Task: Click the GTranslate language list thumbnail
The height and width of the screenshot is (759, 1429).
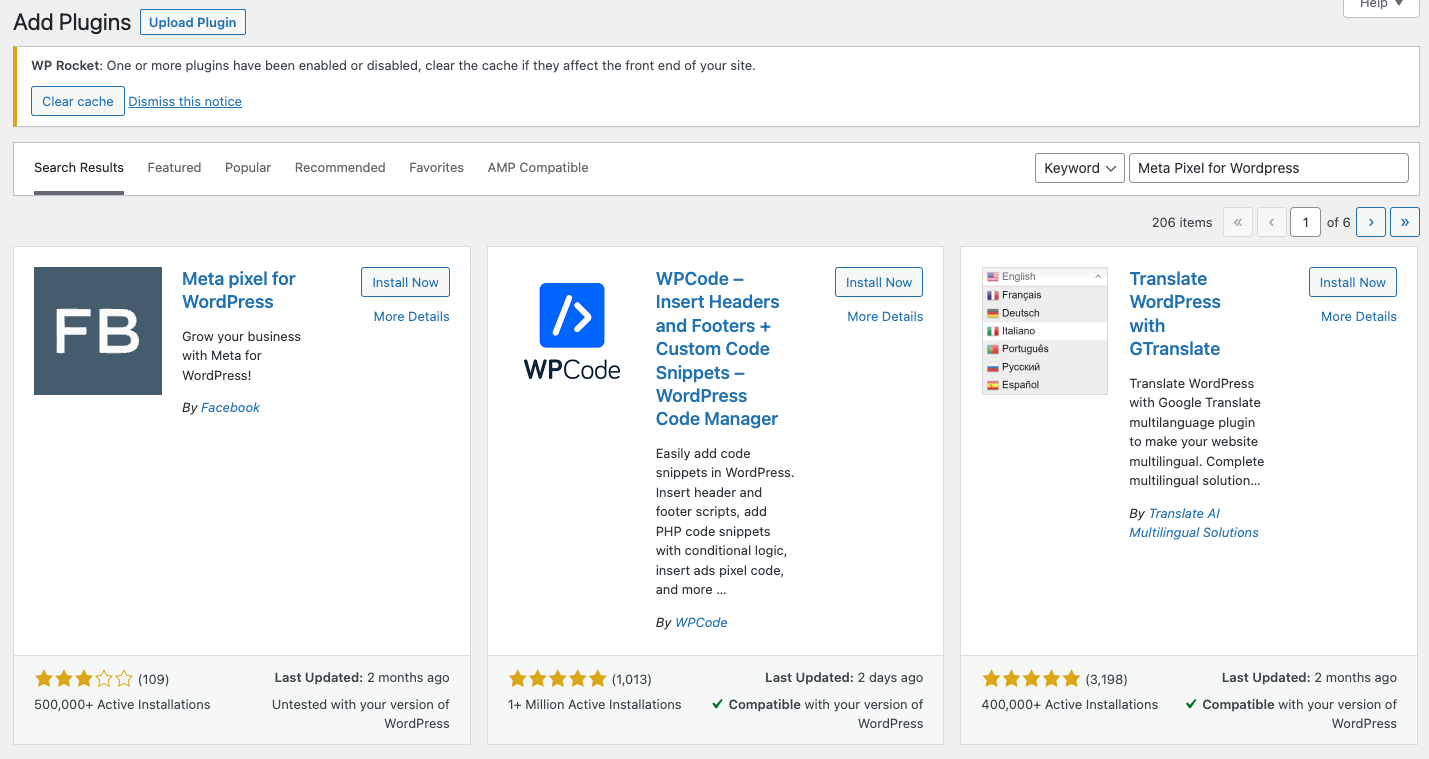Action: pos(1045,331)
